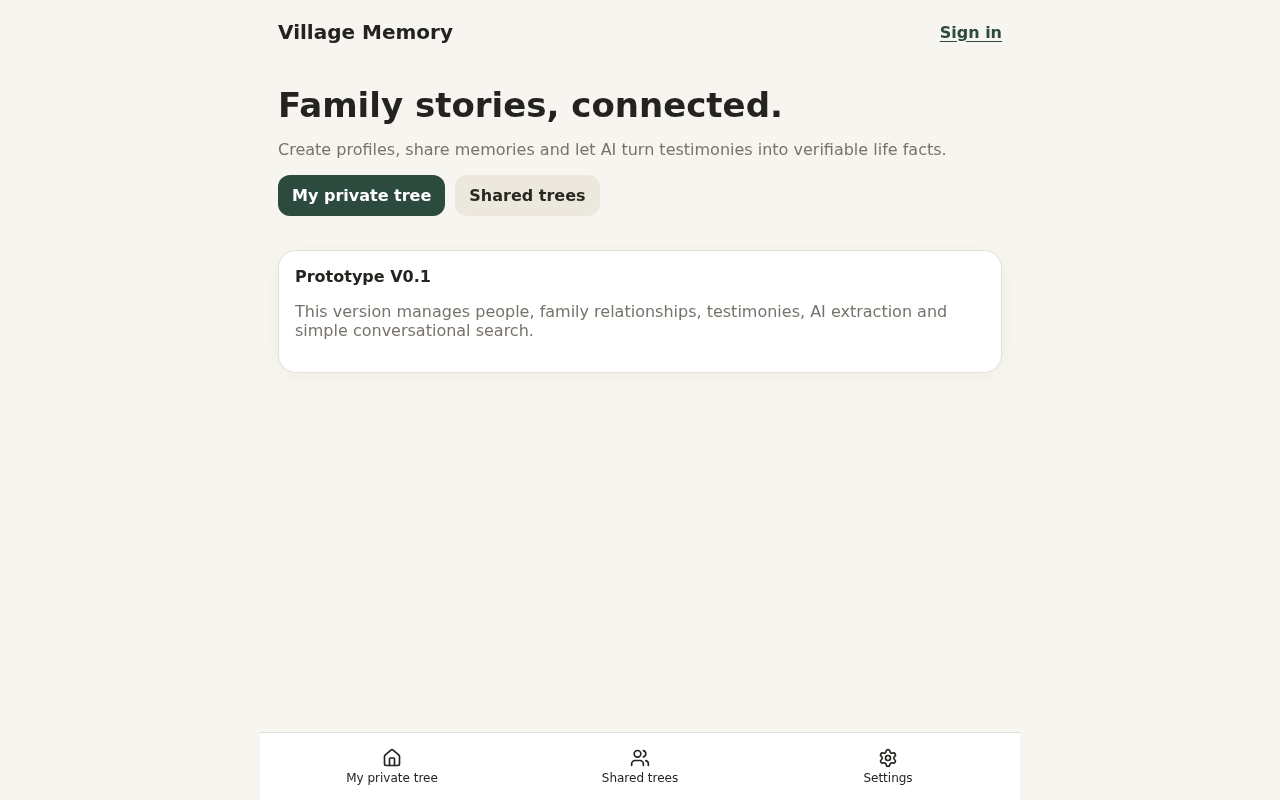Tap the My private tree label in bottom bar
Viewport: 1280px width, 800px height.
(x=392, y=778)
